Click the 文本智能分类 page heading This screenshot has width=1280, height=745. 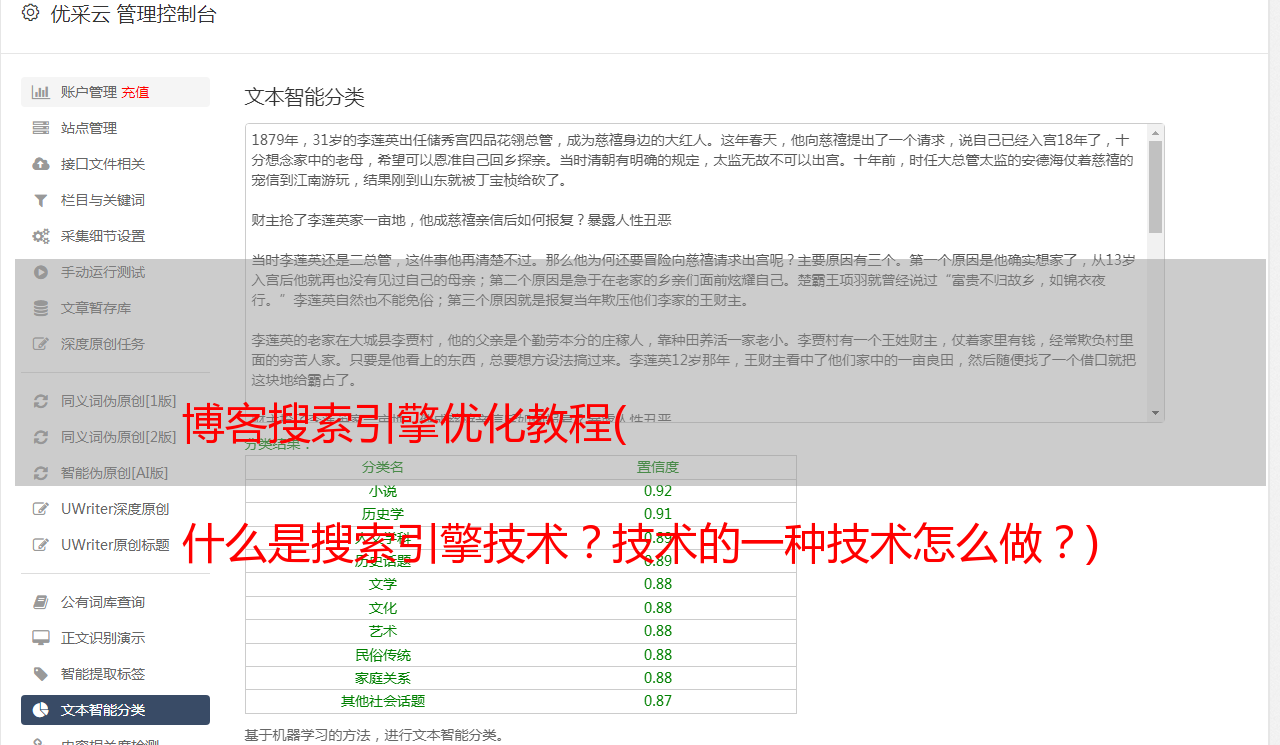coord(305,97)
